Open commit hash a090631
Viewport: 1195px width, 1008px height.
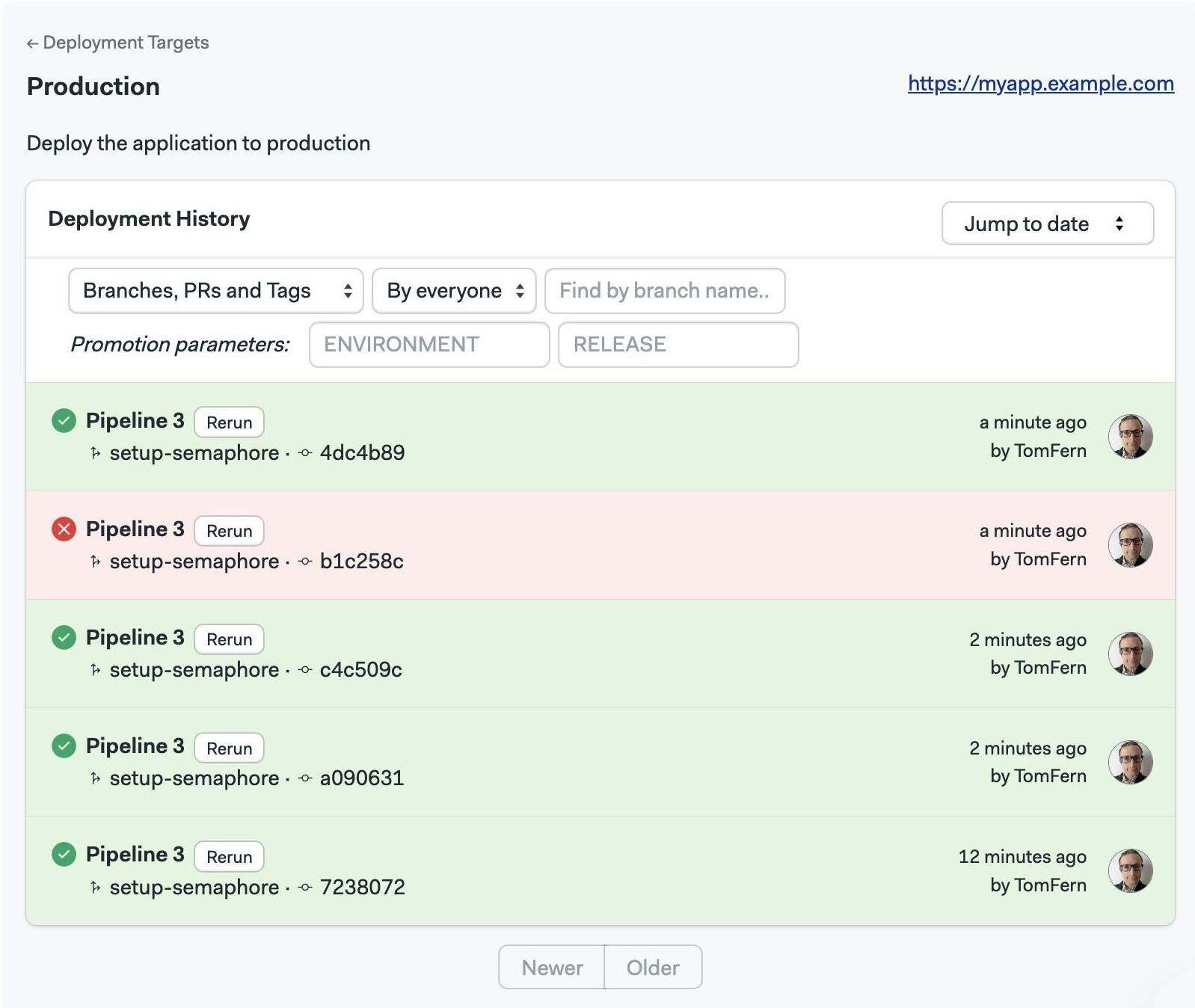[x=362, y=778]
